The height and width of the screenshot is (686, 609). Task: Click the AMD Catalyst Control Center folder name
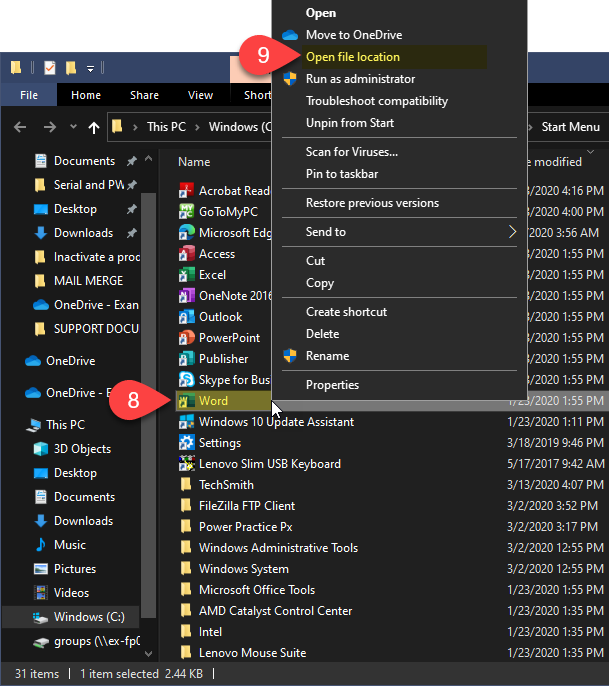pos(275,611)
